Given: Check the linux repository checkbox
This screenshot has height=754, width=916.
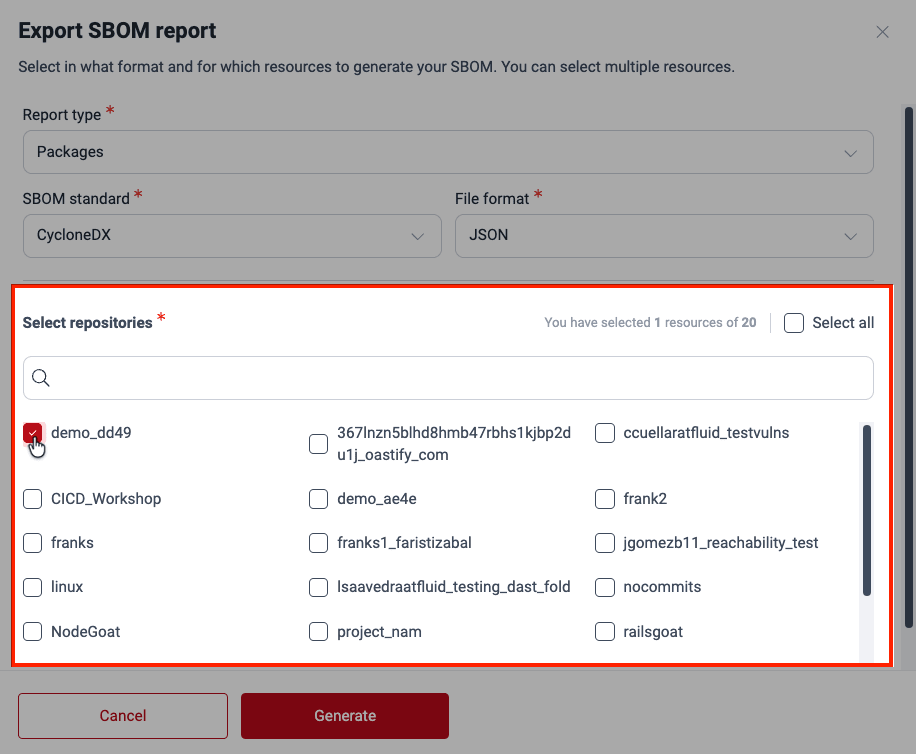Looking at the screenshot, I should pyautogui.click(x=32, y=587).
